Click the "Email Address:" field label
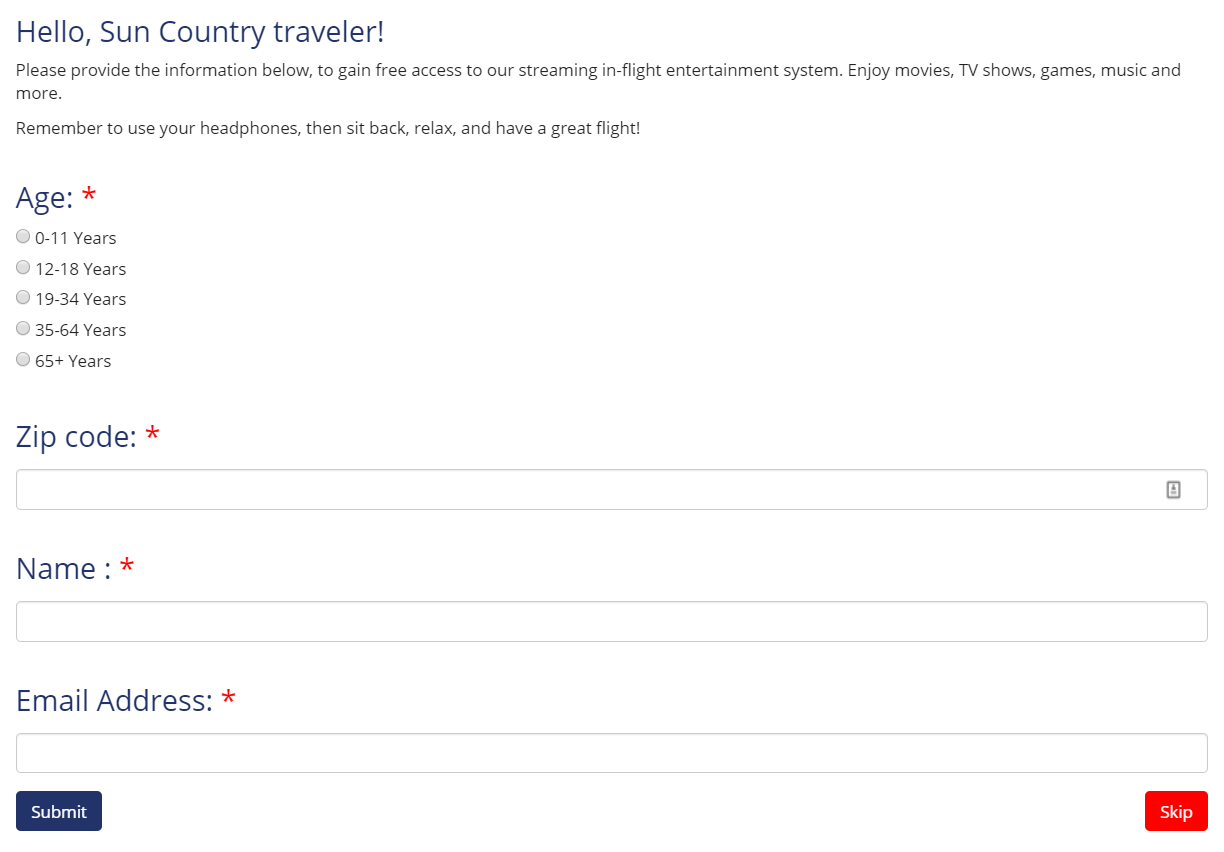 [x=114, y=701]
